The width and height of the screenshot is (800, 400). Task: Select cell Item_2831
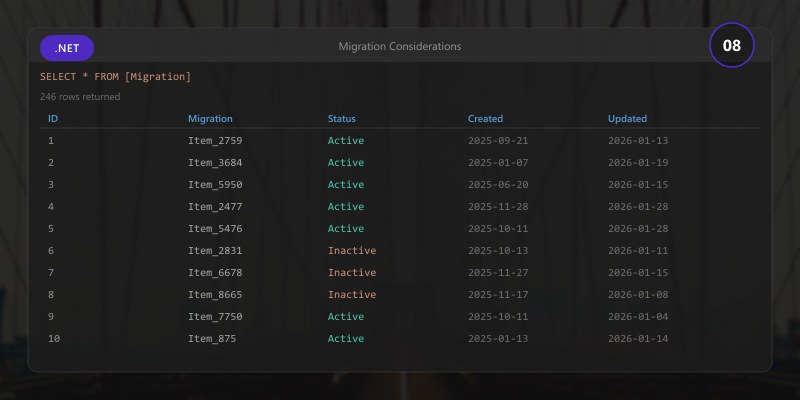[x=215, y=251]
